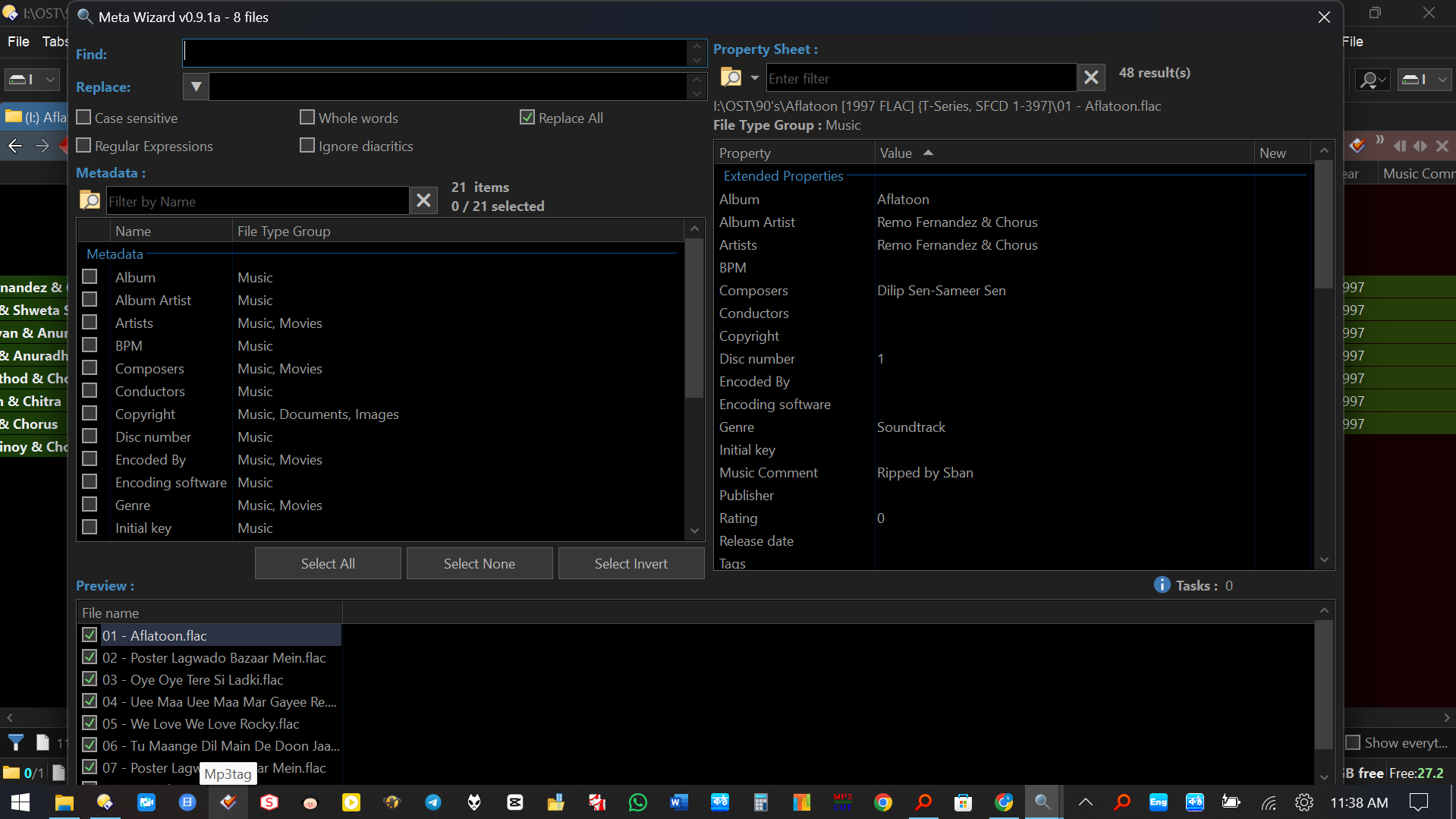
Task: Open Telegram from the taskbar
Action: pos(433,802)
